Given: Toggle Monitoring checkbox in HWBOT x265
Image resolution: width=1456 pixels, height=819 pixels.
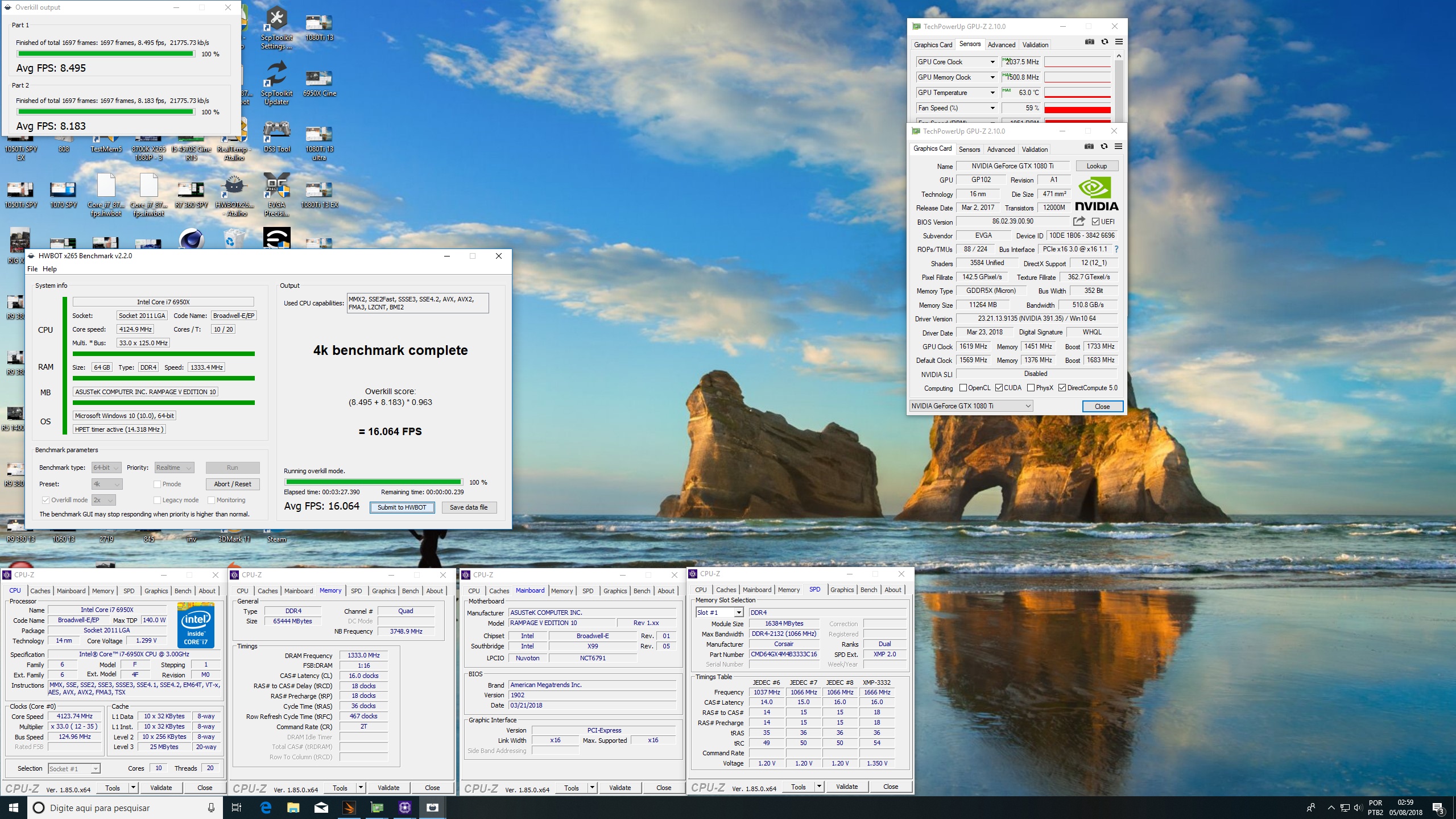Looking at the screenshot, I should point(211,500).
